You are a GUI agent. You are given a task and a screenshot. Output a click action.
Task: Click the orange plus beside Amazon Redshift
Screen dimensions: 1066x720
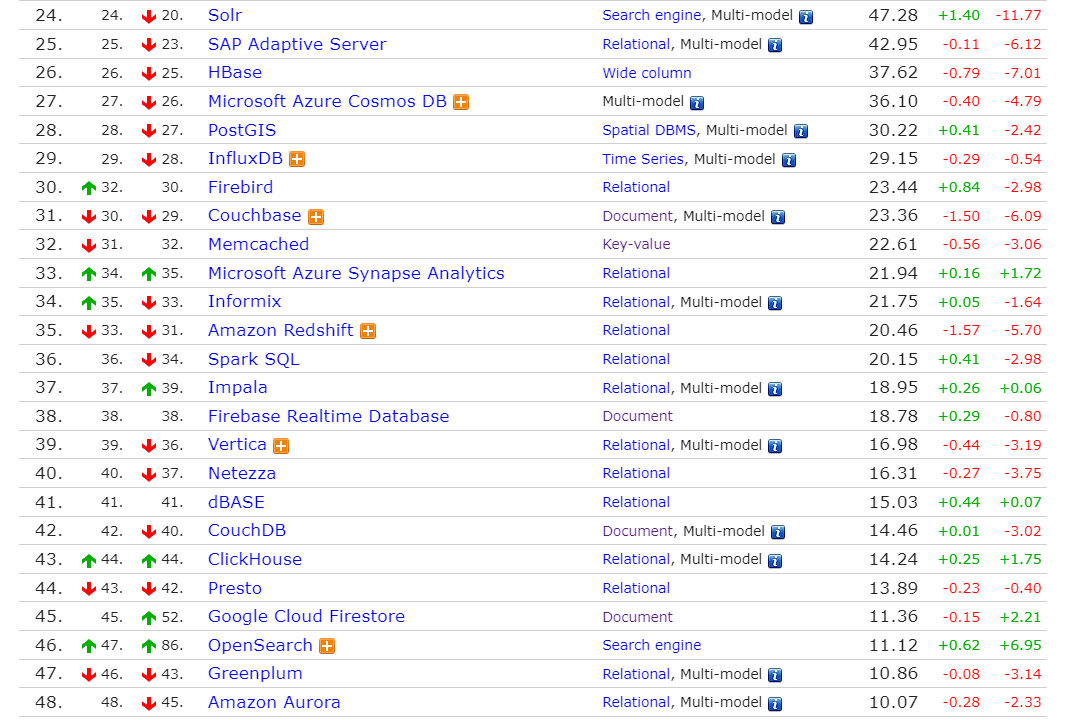point(368,331)
